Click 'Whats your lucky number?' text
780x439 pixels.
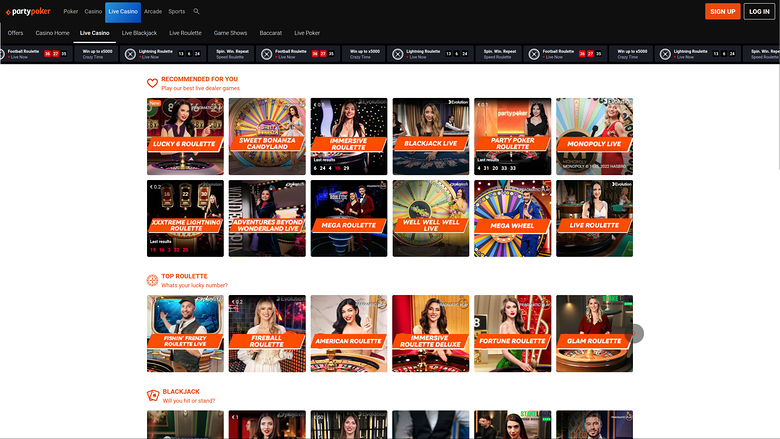tap(195, 285)
